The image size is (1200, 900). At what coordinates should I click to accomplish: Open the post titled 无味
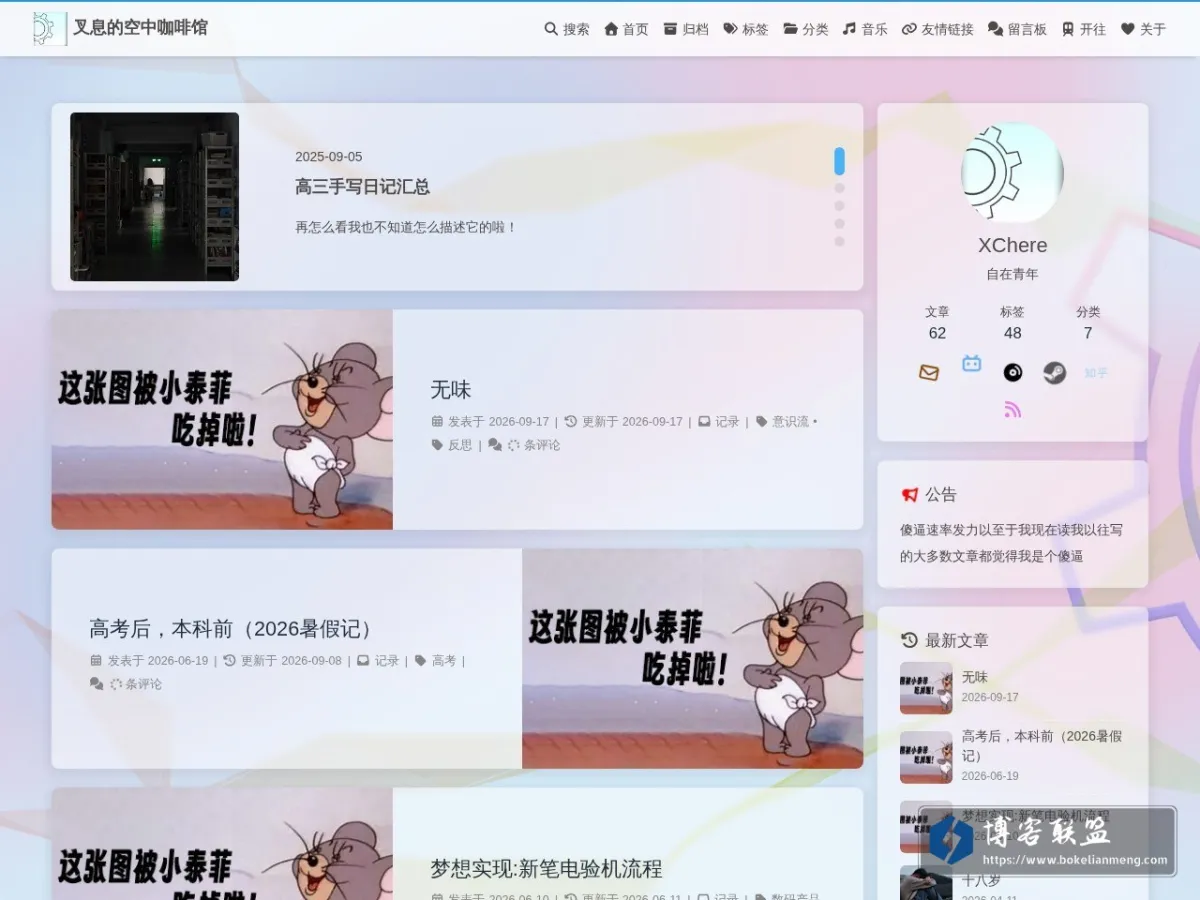(450, 390)
